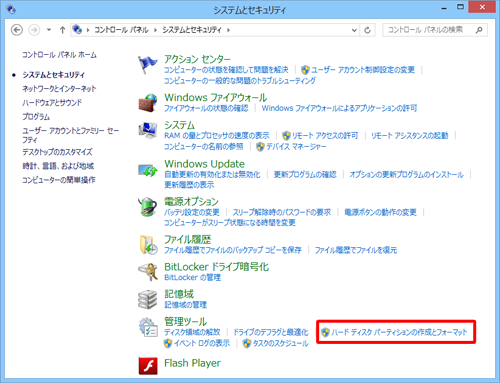500x383 pixels.
Task: Open ユーザー アカウント制御設定の変更 link
Action: coord(363,70)
